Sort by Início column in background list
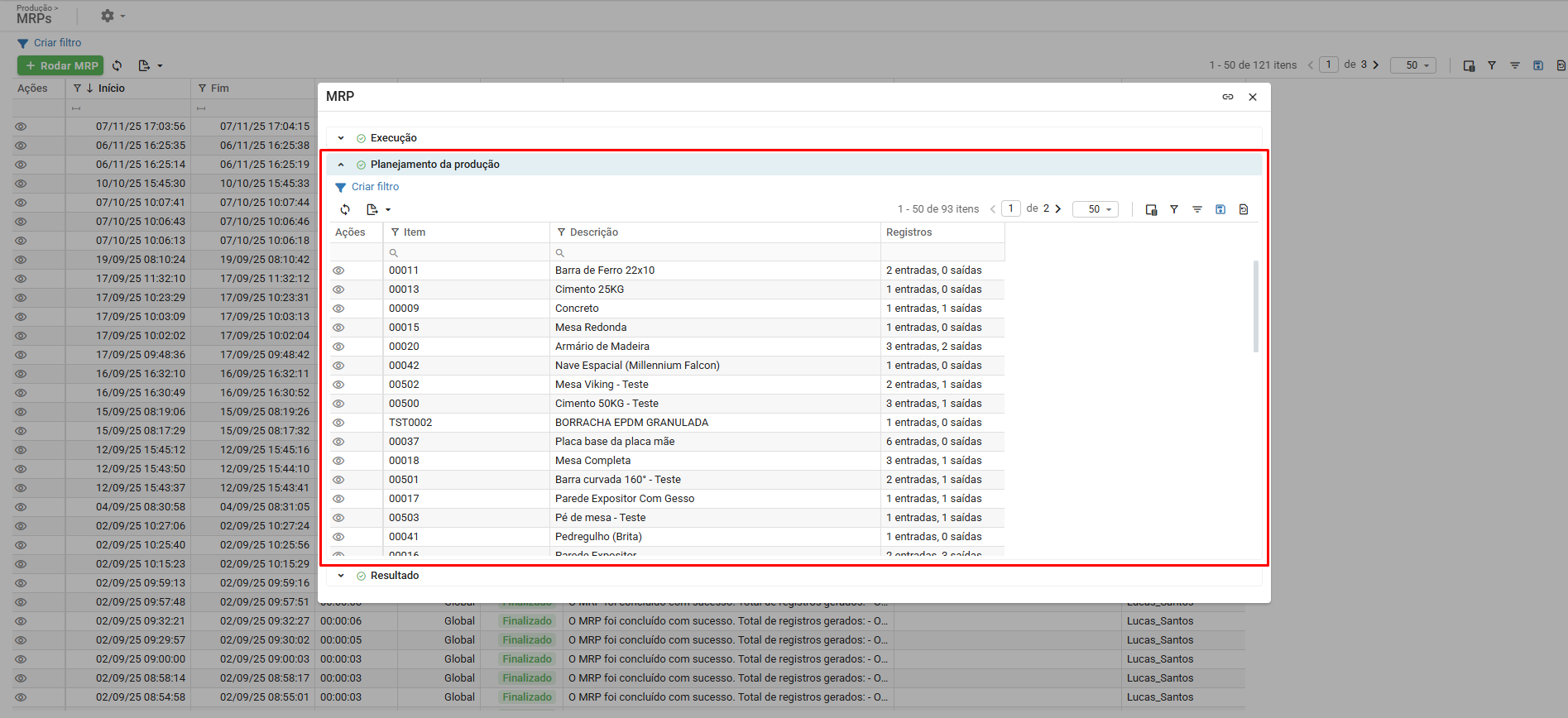The width and height of the screenshot is (1568, 718). coord(112,89)
